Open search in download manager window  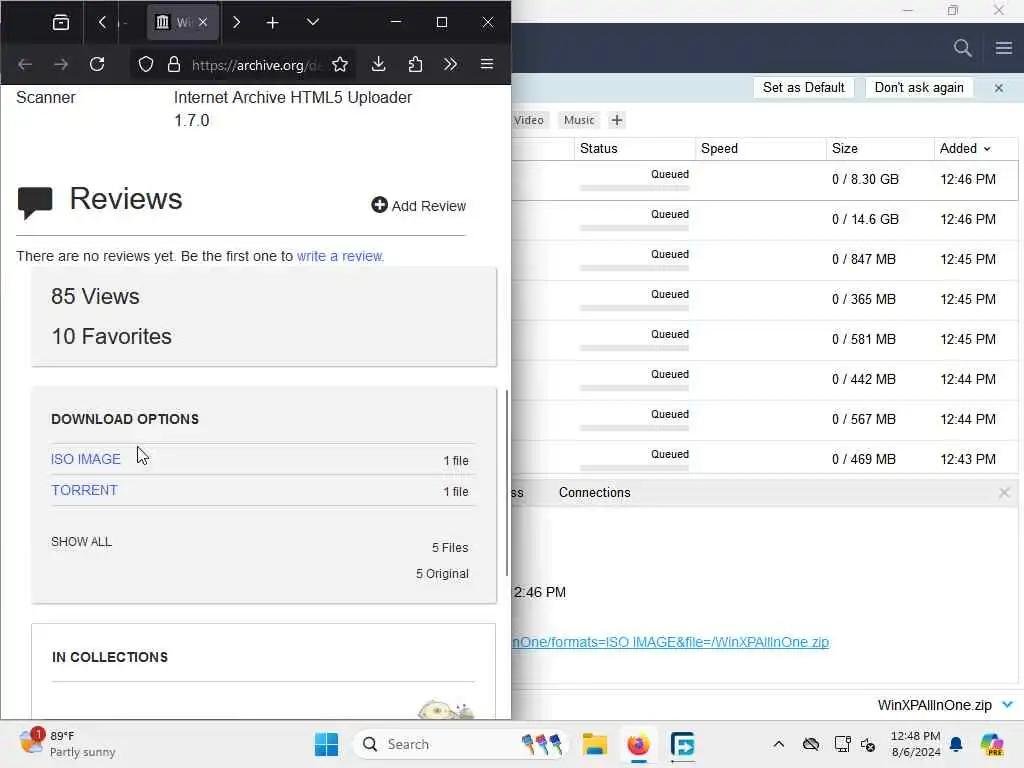(962, 48)
